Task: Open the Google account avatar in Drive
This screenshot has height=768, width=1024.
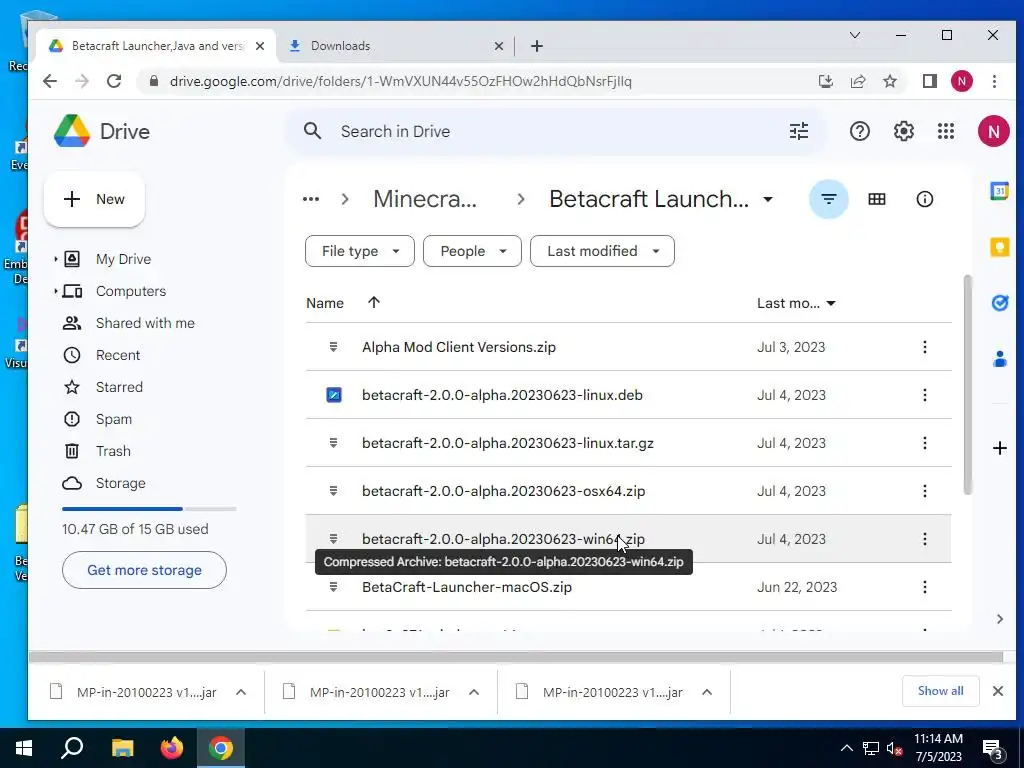Action: [x=993, y=131]
